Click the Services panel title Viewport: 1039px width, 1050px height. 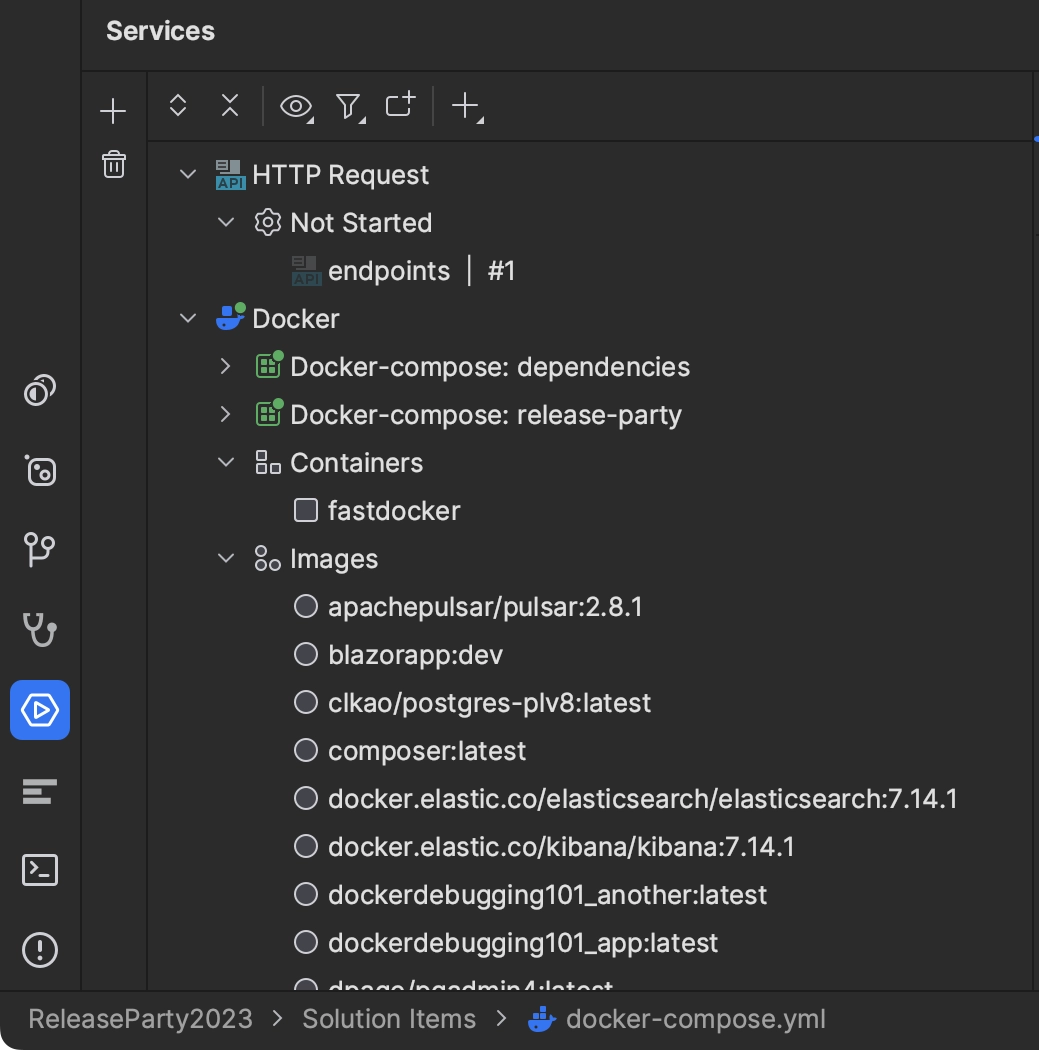click(x=161, y=31)
